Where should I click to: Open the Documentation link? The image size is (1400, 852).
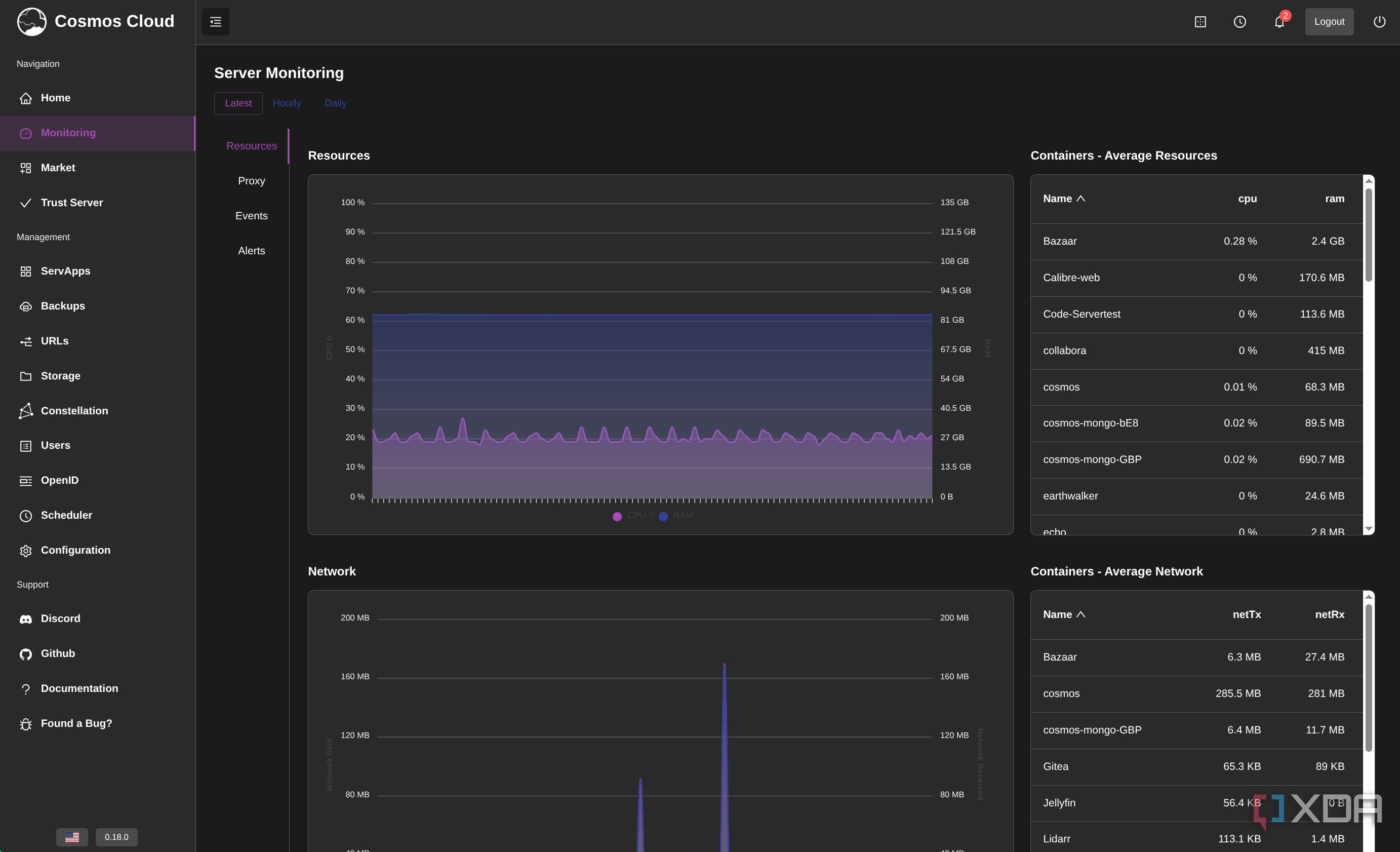[98, 688]
